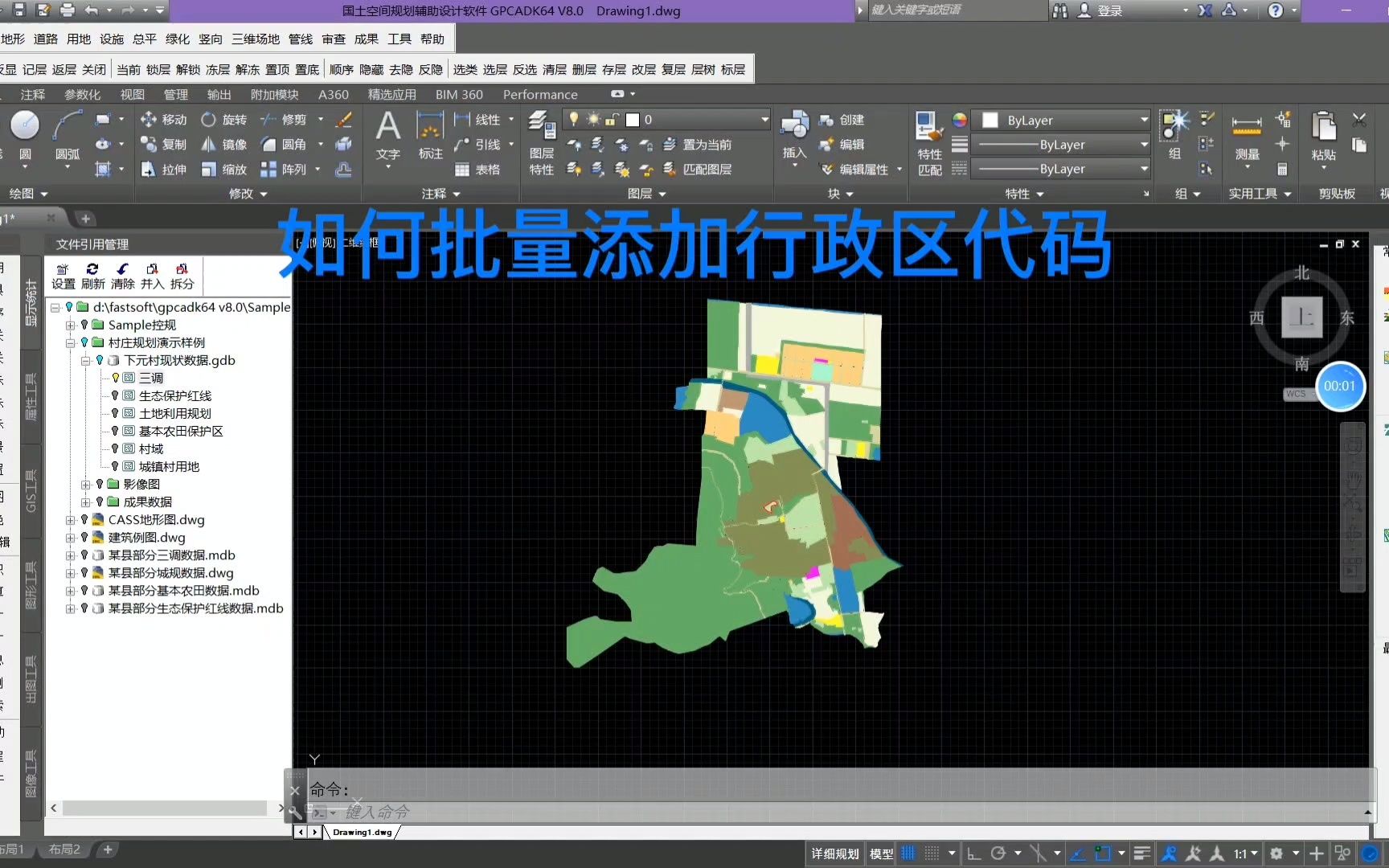Click 清除 in file reference panel
1389x868 pixels.
[122, 276]
